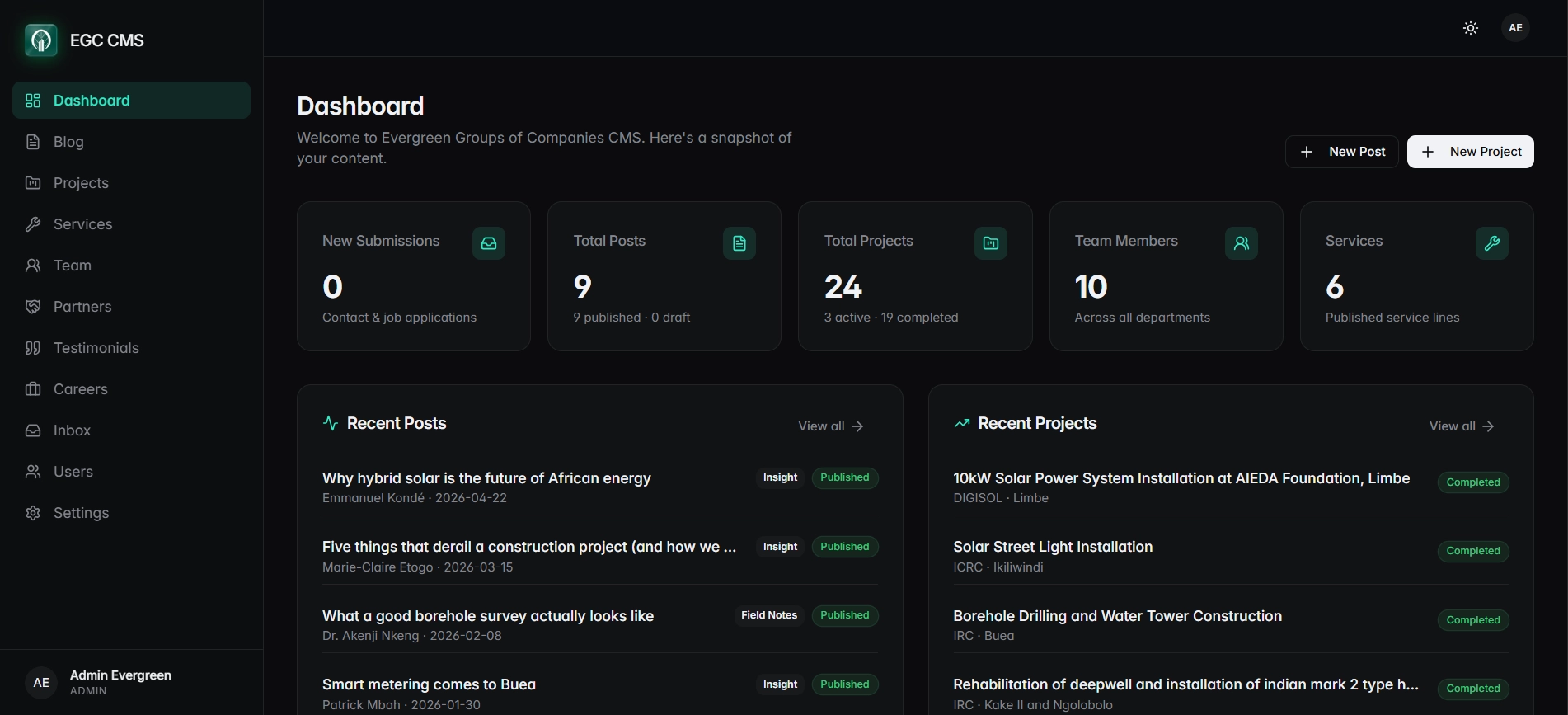Click the Field Notes tag on borehole post
The width and height of the screenshot is (1568, 715).
(x=769, y=615)
